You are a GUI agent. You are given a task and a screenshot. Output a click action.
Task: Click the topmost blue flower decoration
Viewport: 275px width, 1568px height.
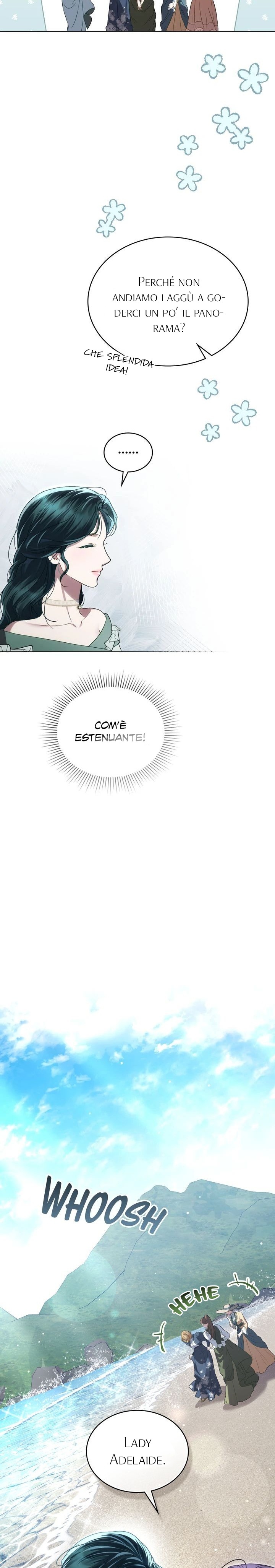click(x=213, y=65)
